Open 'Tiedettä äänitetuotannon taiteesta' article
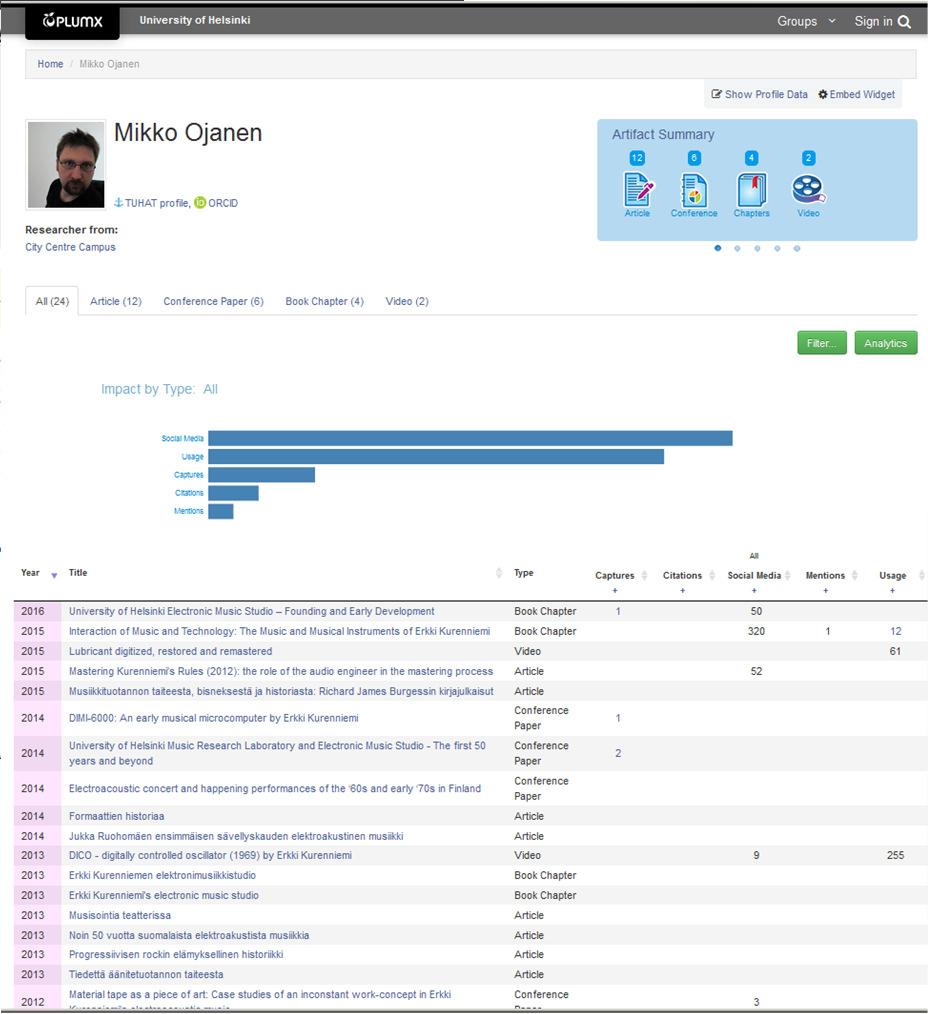The width and height of the screenshot is (928, 1014). pos(146,974)
